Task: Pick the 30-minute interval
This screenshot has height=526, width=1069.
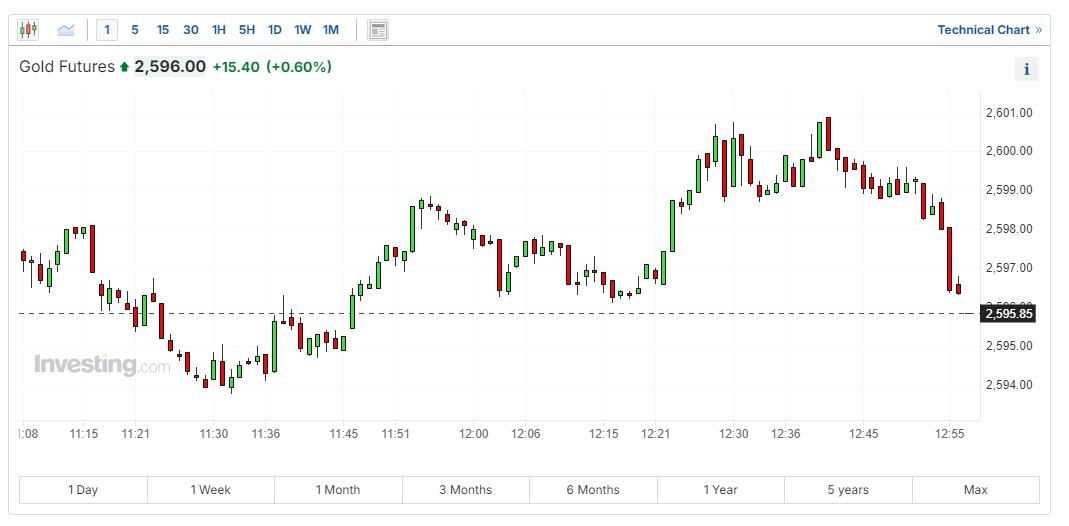Action: coord(190,30)
